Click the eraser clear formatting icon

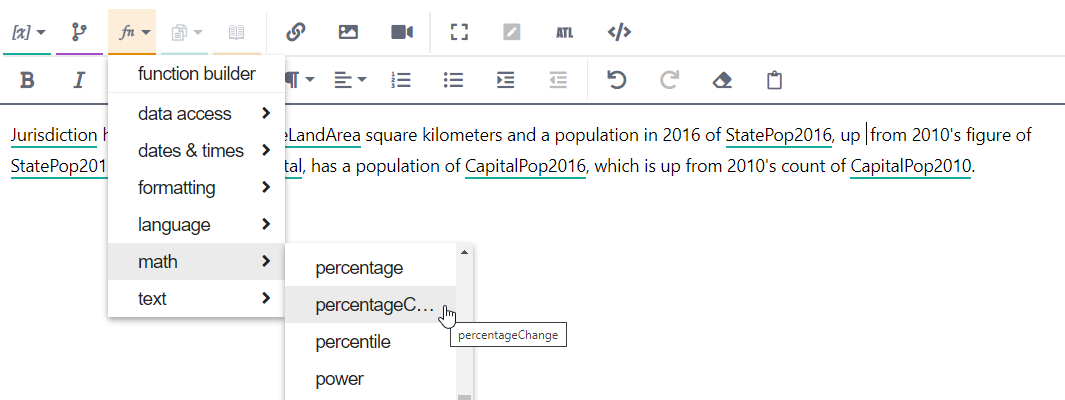click(x=722, y=80)
